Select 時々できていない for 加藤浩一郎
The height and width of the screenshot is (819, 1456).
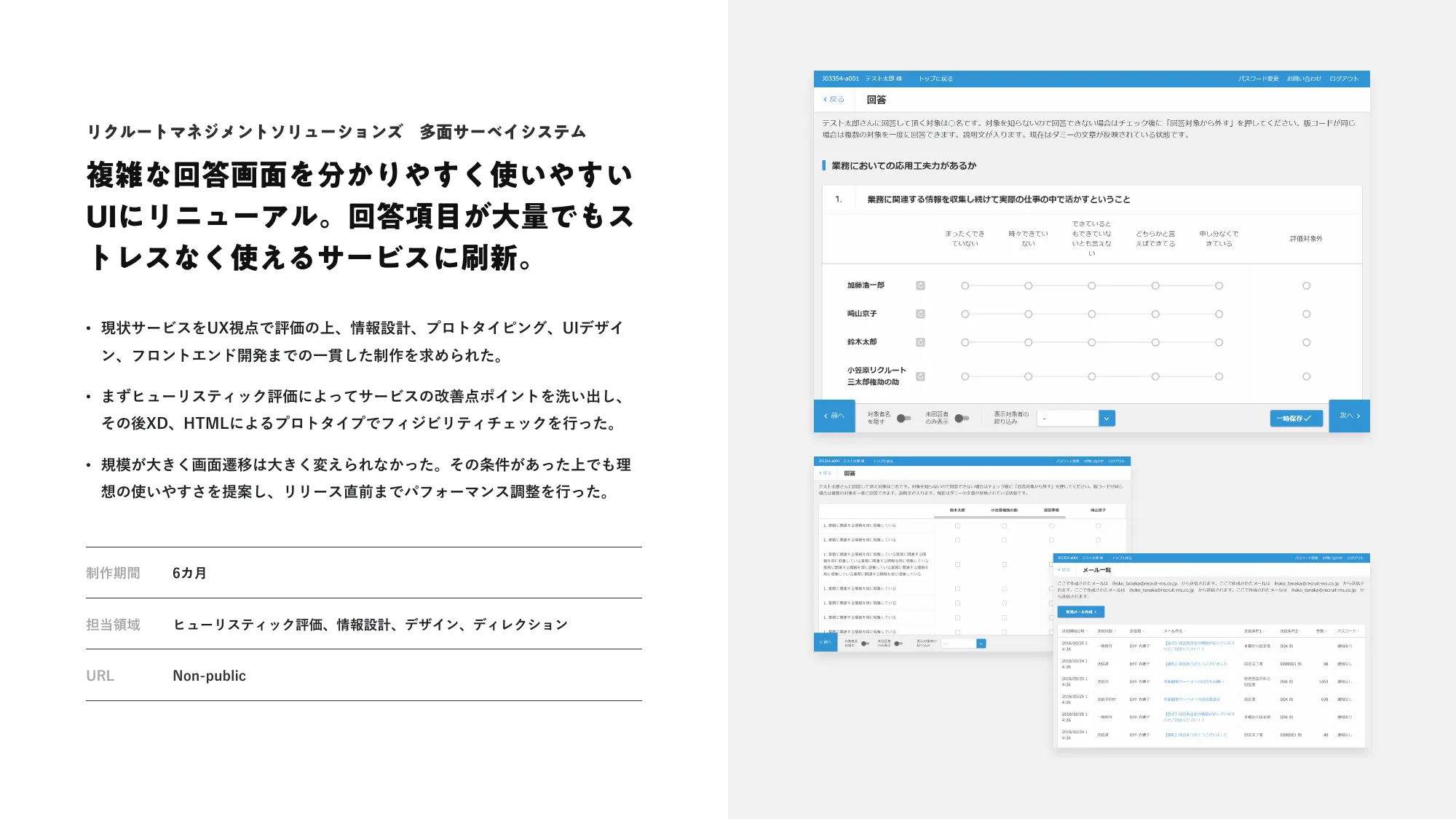(x=1028, y=286)
